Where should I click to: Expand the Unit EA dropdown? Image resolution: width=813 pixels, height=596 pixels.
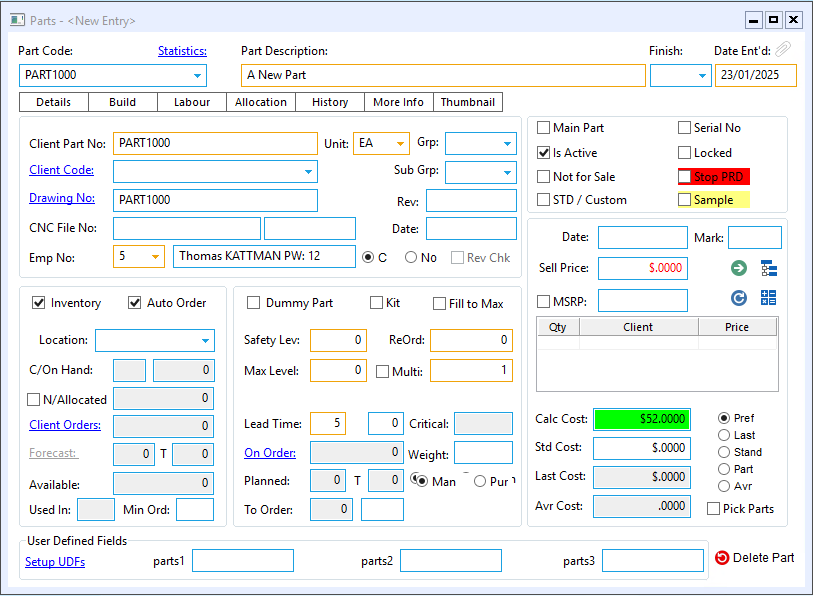(400, 144)
